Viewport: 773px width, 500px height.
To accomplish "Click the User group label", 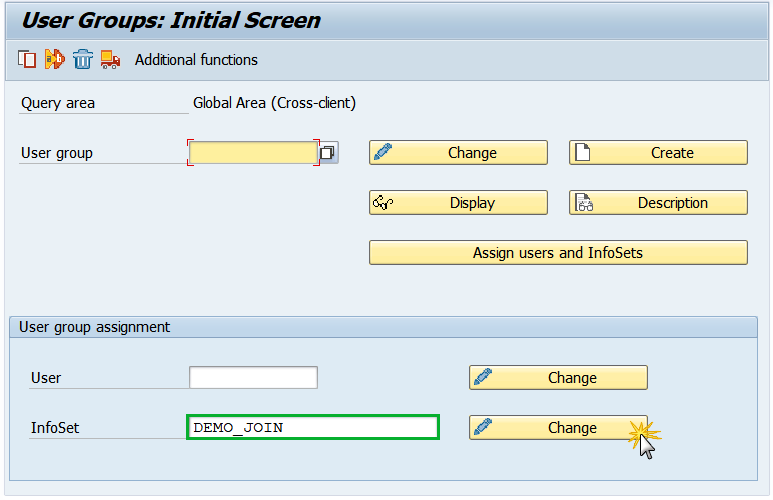I will (x=57, y=153).
